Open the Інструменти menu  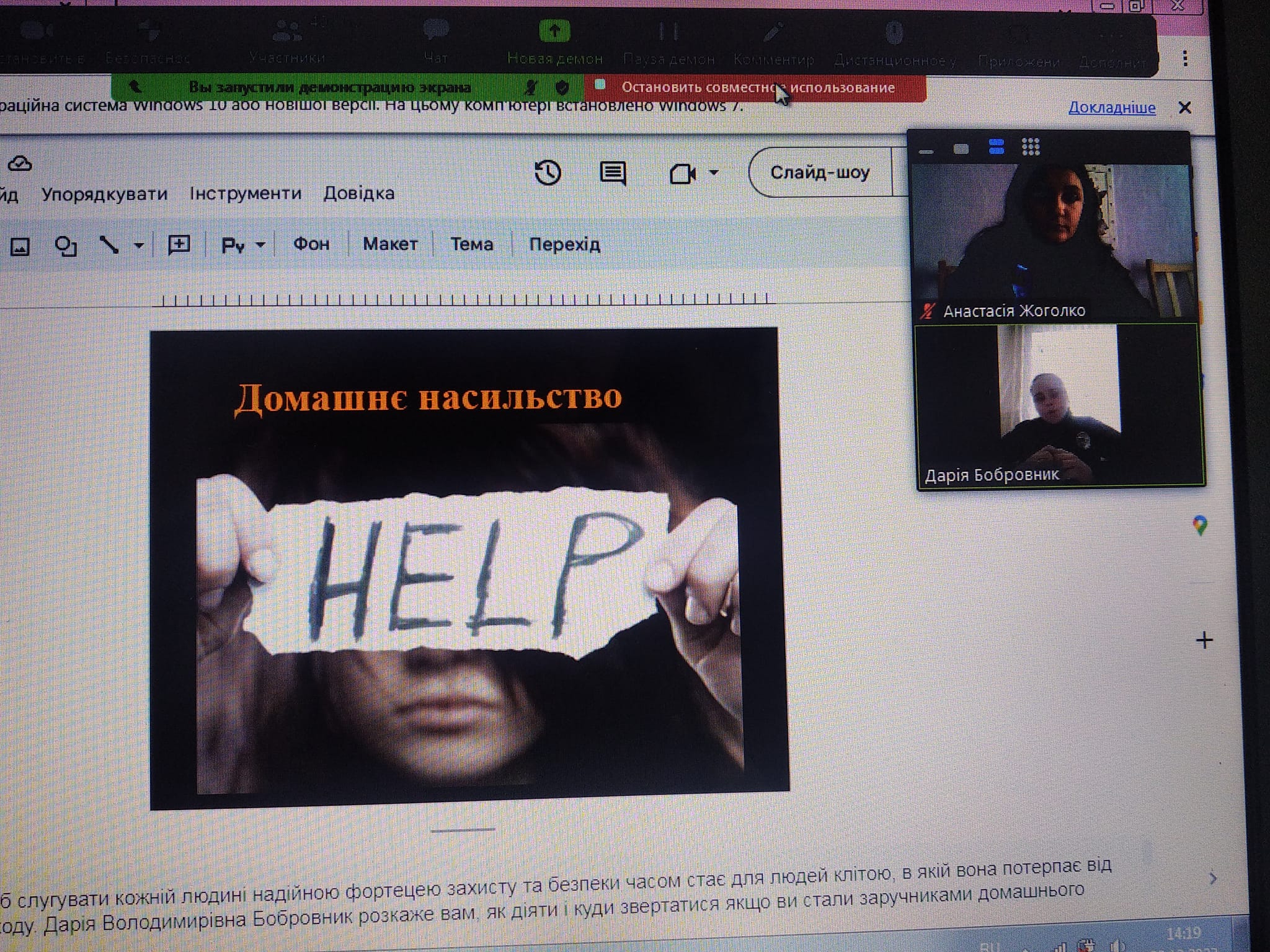click(246, 193)
